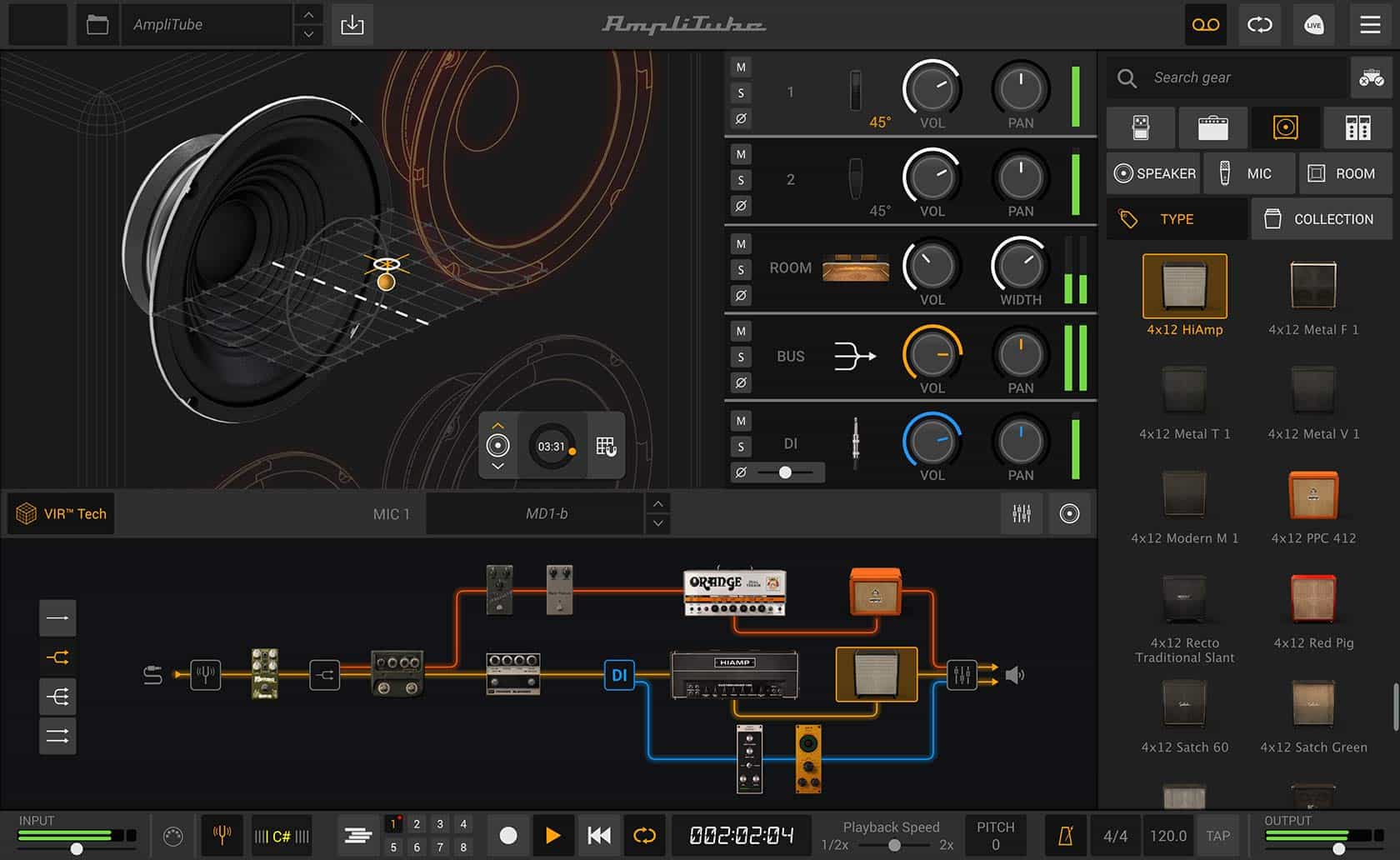Solo the ROOM channel
This screenshot has width=1400, height=860.
pyautogui.click(x=740, y=269)
